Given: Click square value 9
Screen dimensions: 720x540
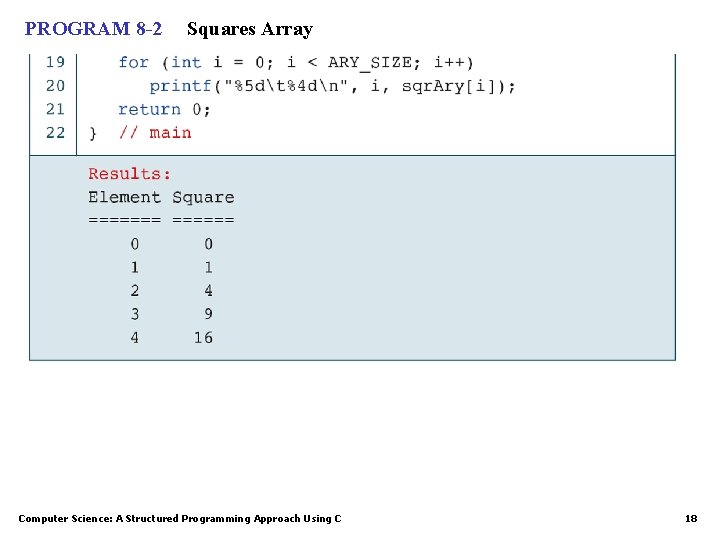Looking at the screenshot, I should 208,314.
